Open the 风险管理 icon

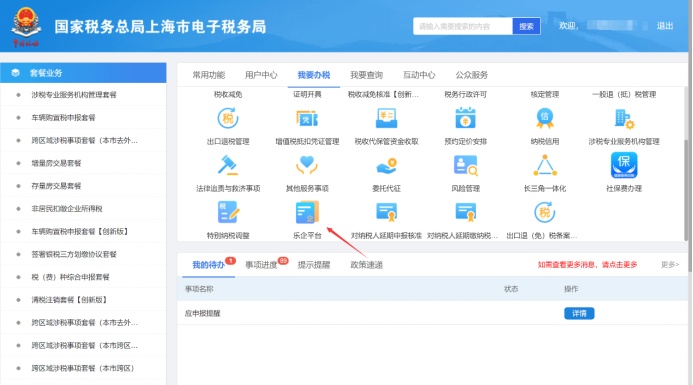pyautogui.click(x=465, y=166)
